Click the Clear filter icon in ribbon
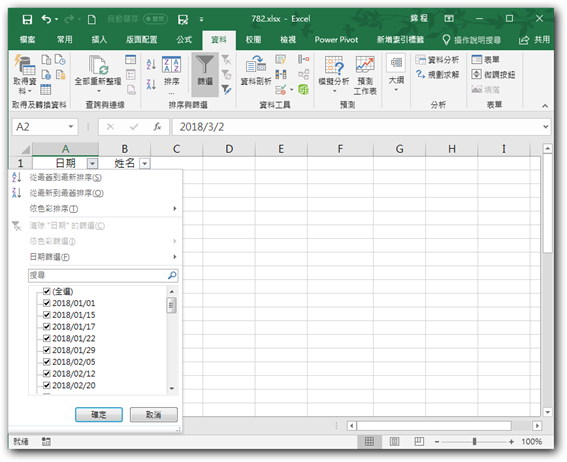567x462 pixels. pyautogui.click(x=226, y=60)
